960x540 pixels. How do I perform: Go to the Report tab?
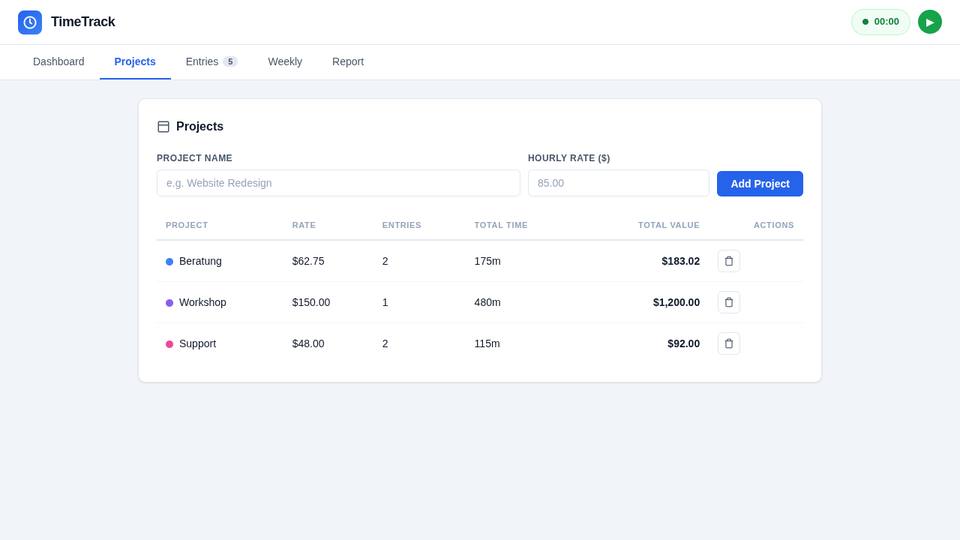tap(348, 62)
